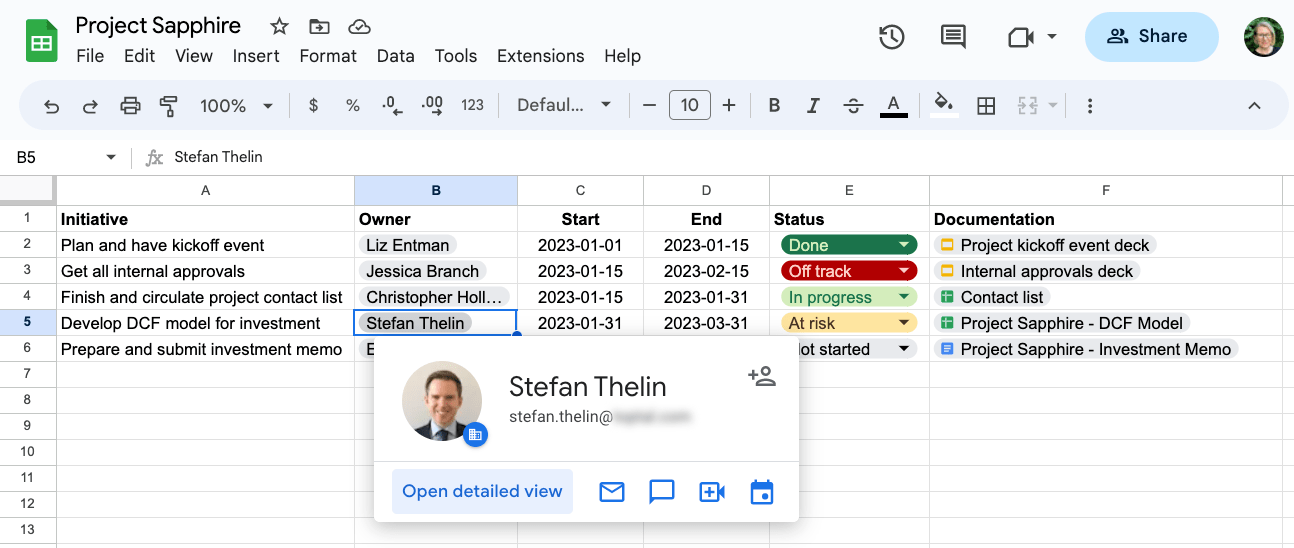Add Stefan Thelin to contacts
This screenshot has height=548, width=1294.
[x=762, y=376]
